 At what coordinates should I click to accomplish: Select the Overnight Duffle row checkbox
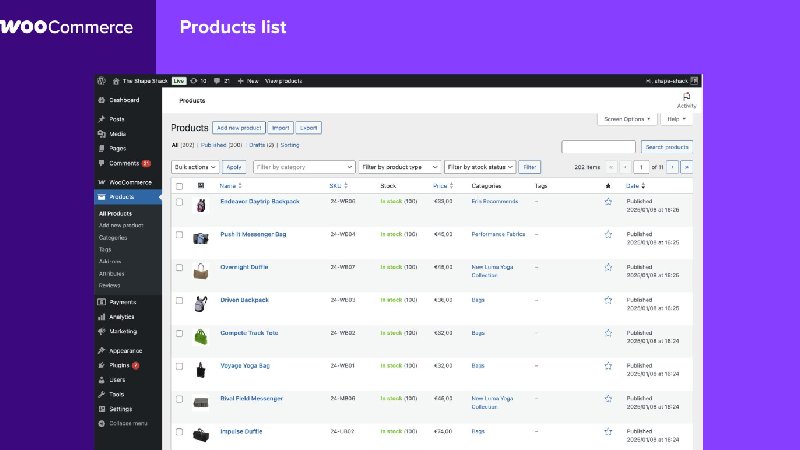pyautogui.click(x=179, y=267)
